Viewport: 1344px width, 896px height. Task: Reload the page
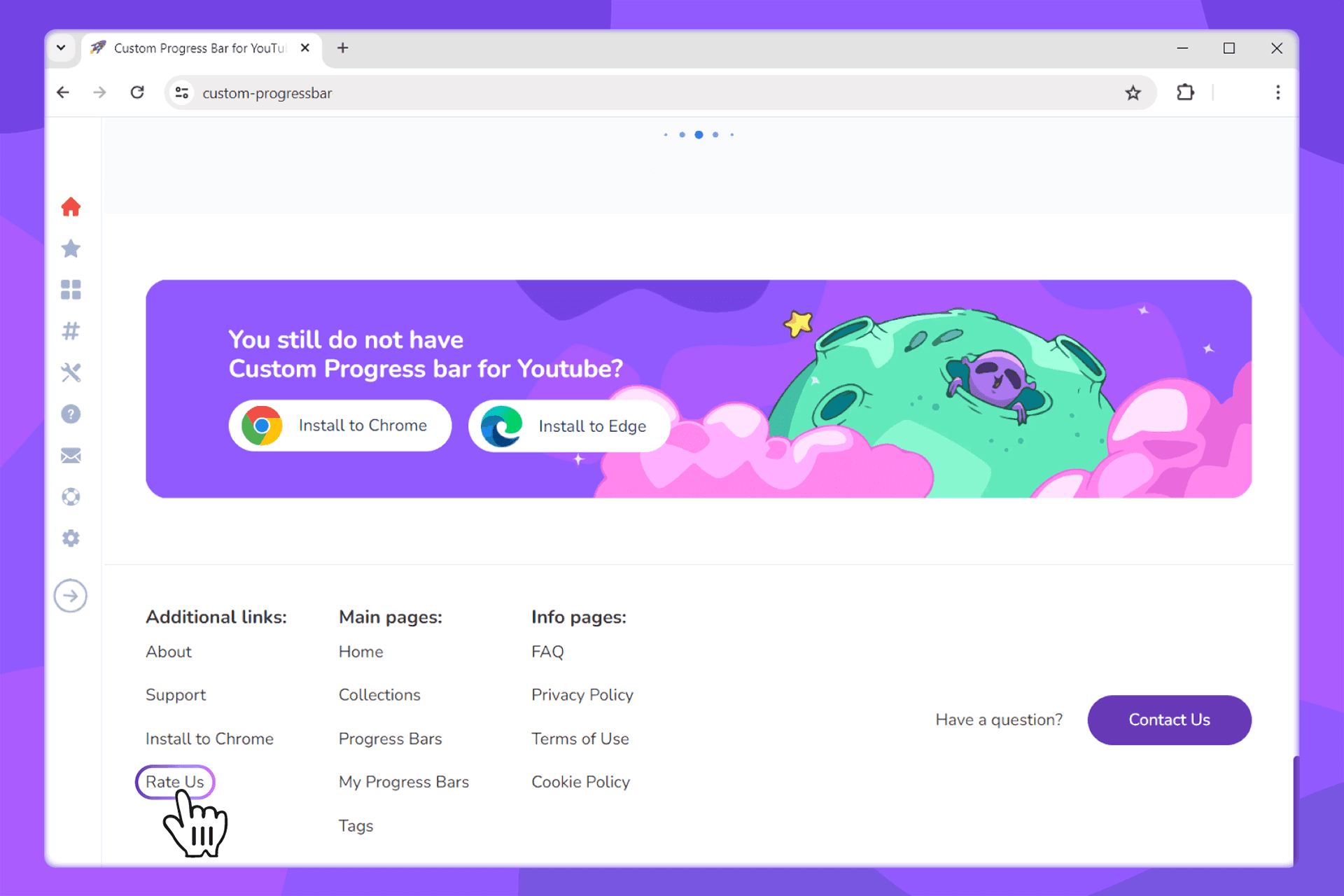(137, 92)
